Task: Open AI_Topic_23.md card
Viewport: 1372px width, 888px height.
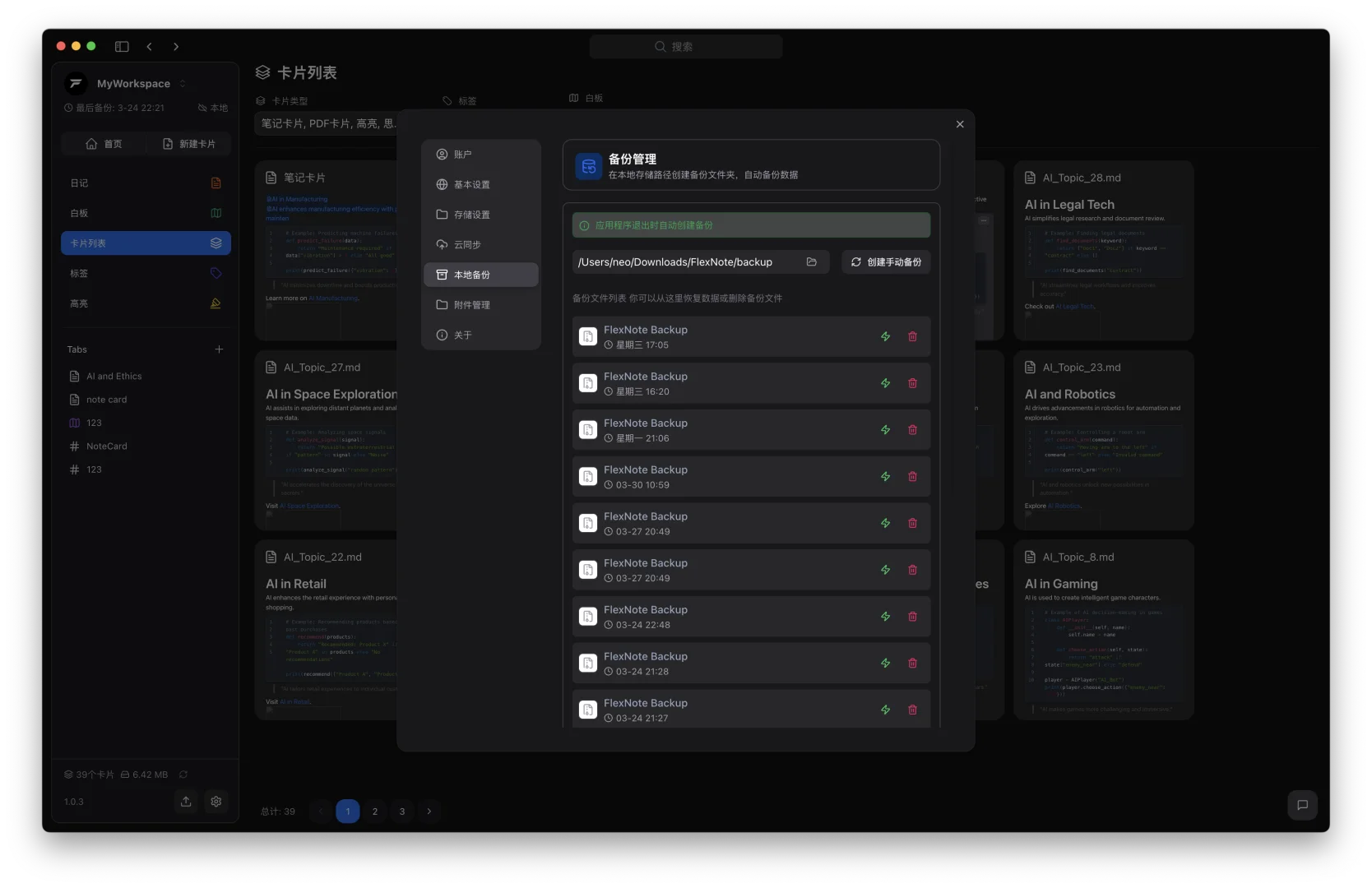Action: 1103,440
